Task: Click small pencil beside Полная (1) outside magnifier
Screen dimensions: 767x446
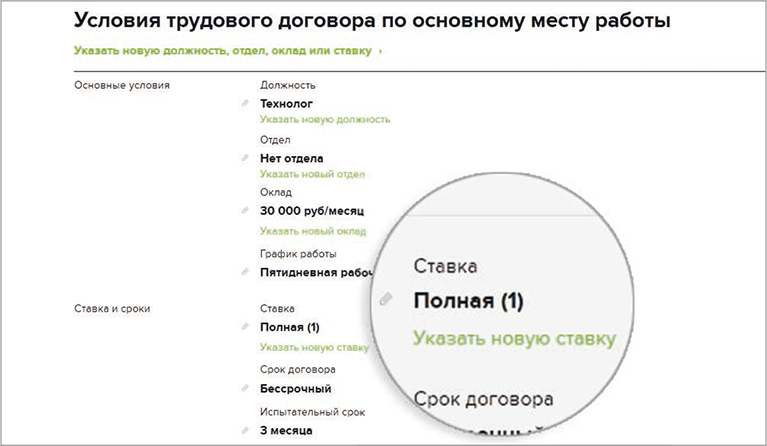Action: (243, 327)
